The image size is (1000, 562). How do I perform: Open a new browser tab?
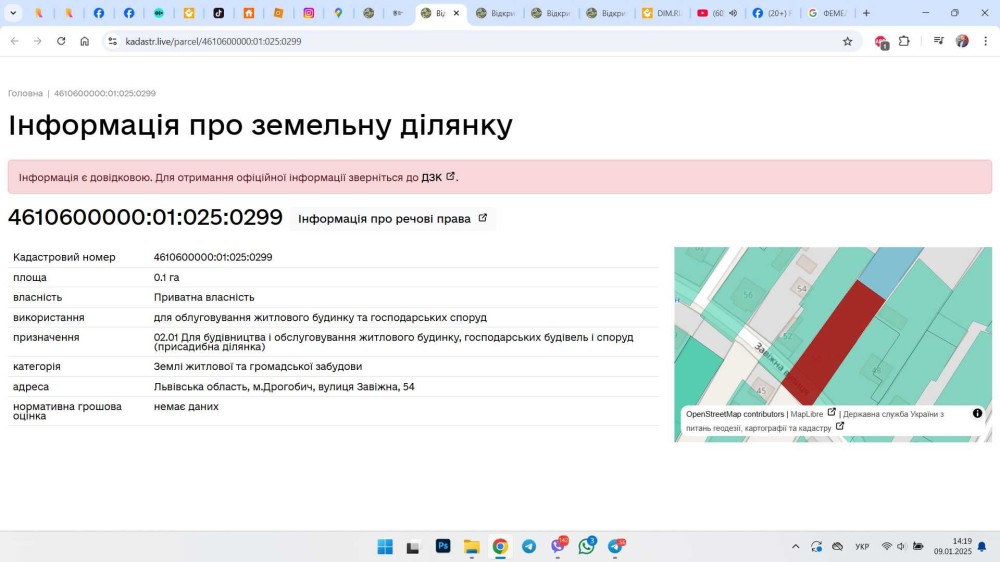tap(866, 13)
